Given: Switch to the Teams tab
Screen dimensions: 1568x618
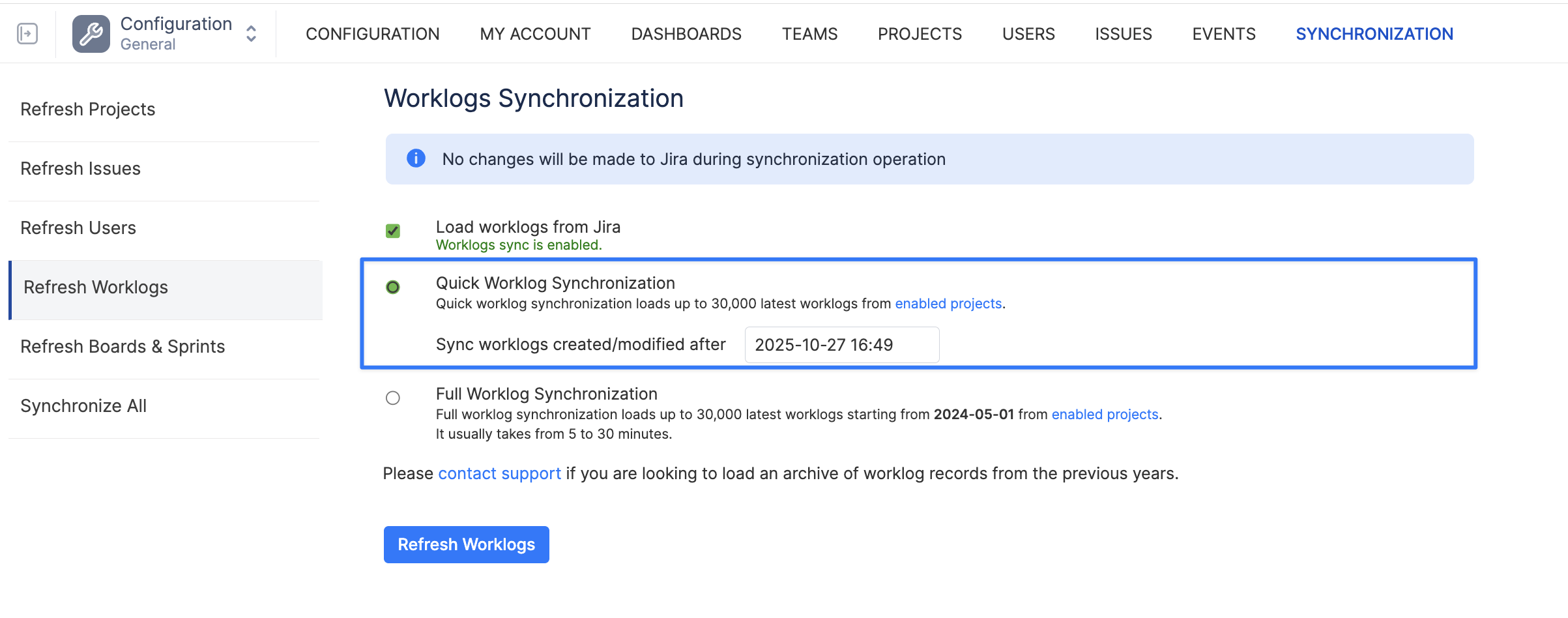Looking at the screenshot, I should coord(809,34).
